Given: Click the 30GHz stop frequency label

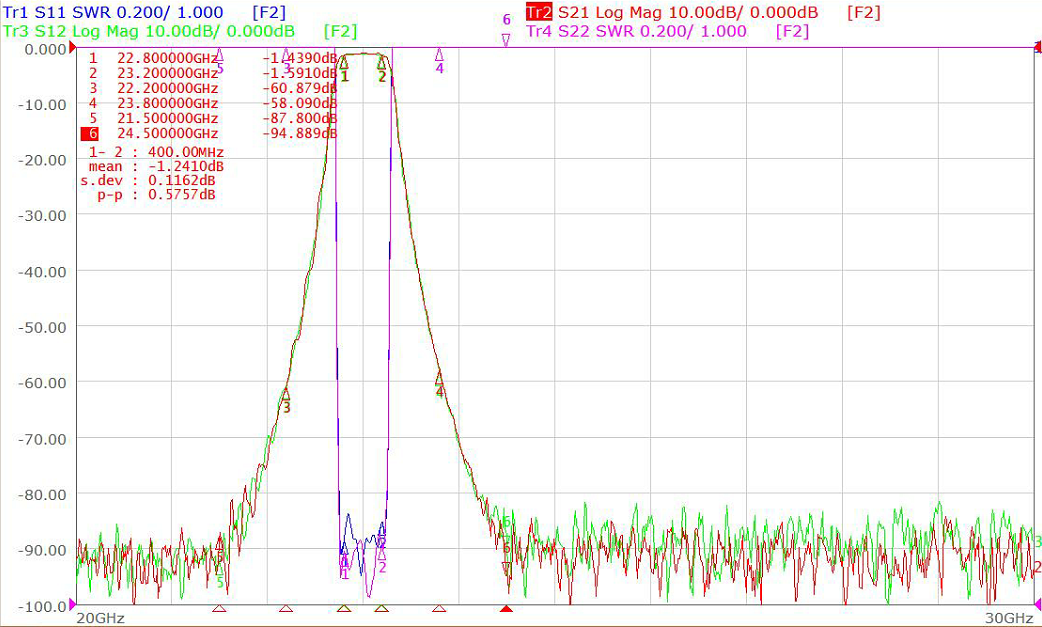Looking at the screenshot, I should pyautogui.click(x=1009, y=618).
